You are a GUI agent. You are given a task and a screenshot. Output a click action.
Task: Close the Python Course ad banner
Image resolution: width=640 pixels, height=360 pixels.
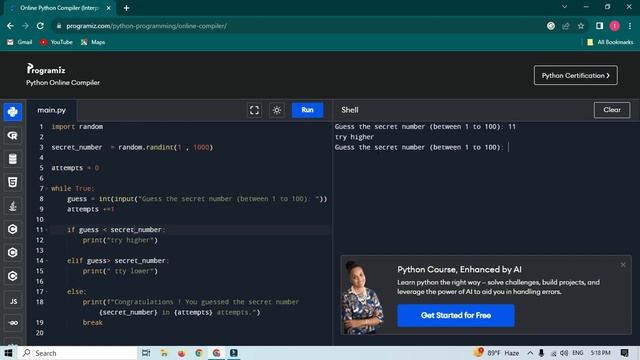point(623,265)
